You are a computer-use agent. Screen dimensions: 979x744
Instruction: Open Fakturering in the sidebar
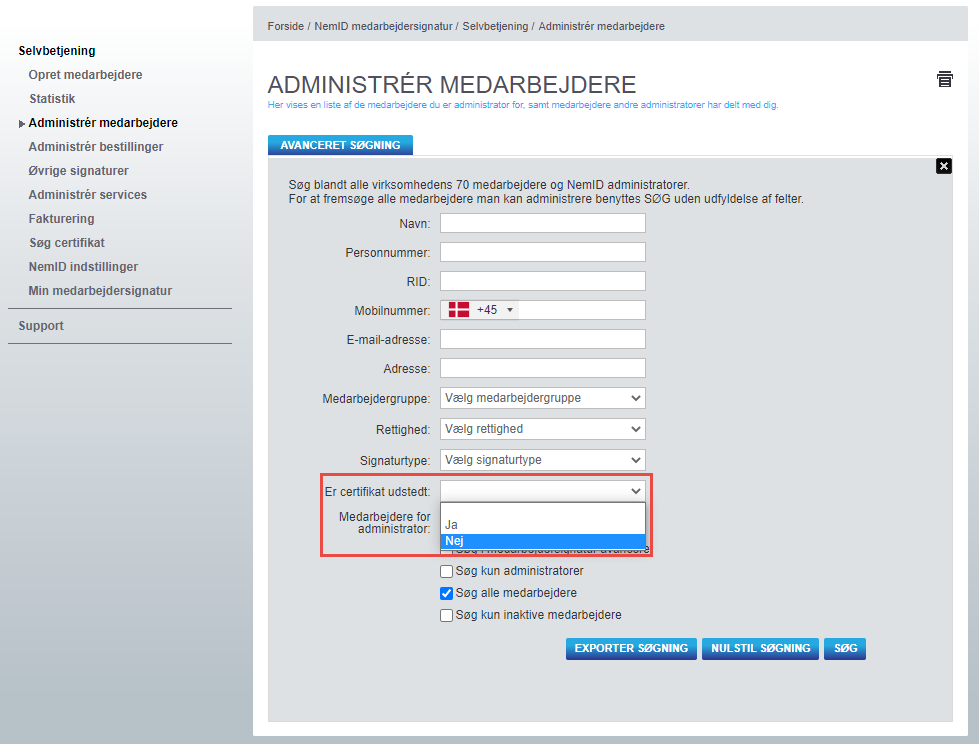point(61,219)
